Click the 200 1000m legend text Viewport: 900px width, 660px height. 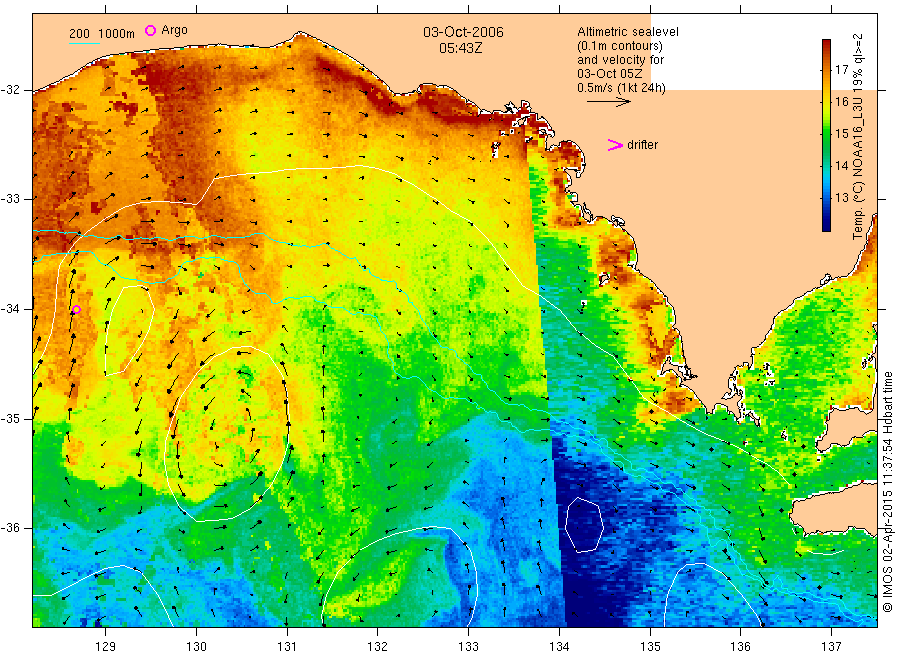[x=102, y=34]
